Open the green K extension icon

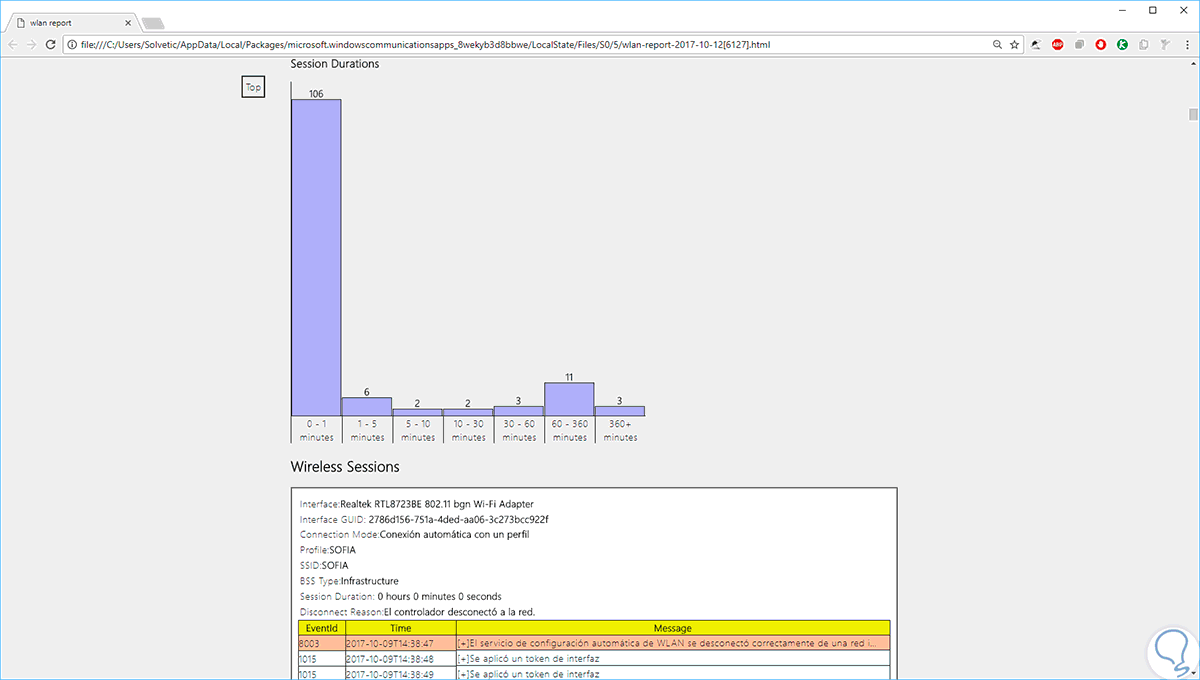(1122, 45)
